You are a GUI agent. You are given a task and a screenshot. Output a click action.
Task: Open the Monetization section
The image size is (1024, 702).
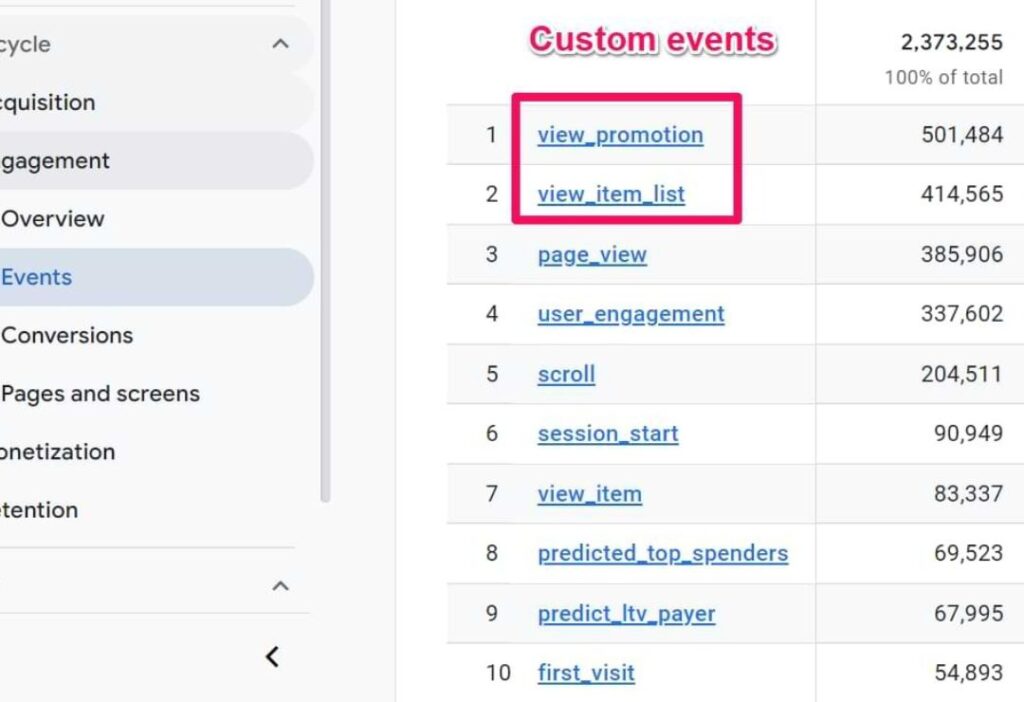click(x=57, y=452)
